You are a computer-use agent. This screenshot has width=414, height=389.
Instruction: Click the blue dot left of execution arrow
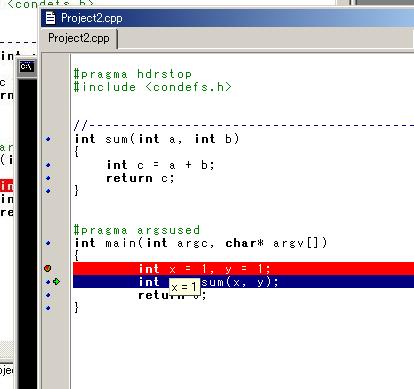[x=48, y=282]
